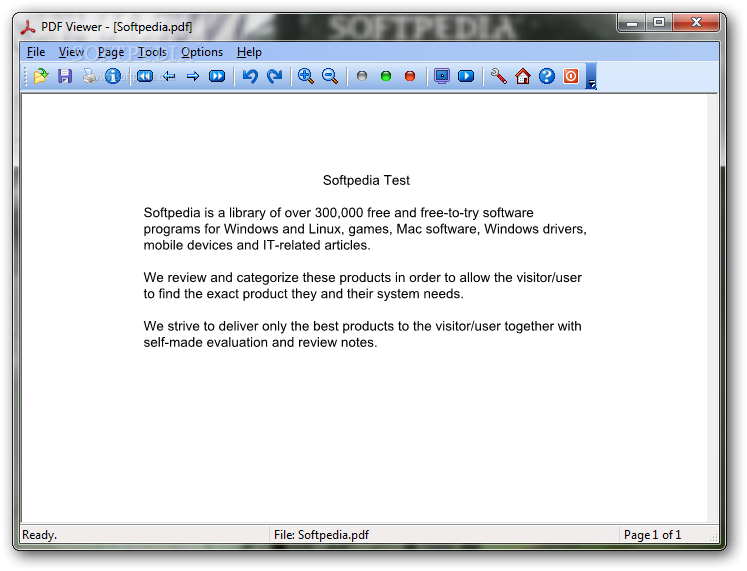
Task: Open the Tools menu
Action: click(152, 52)
